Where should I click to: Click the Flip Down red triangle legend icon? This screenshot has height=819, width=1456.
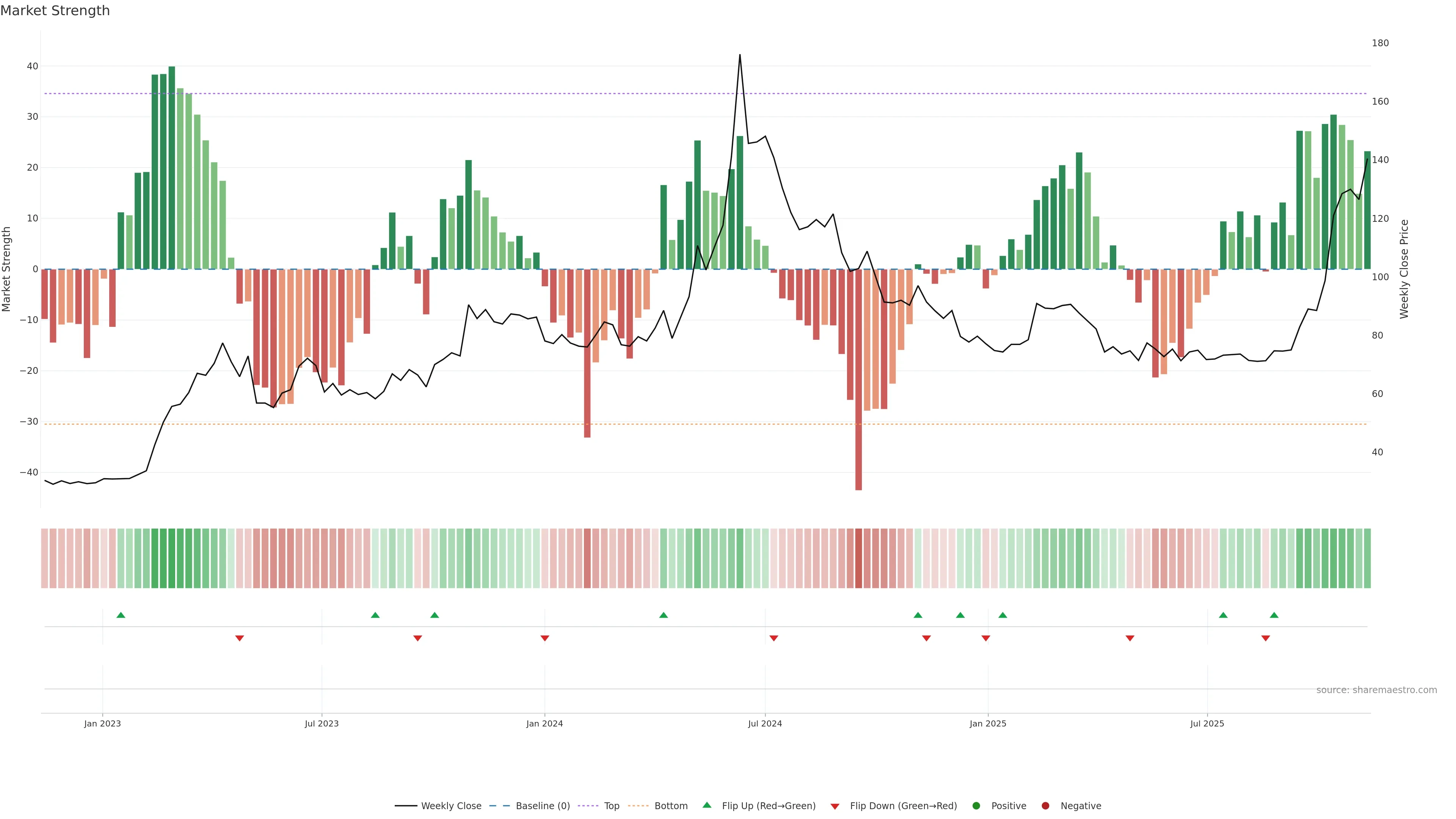pos(835,806)
